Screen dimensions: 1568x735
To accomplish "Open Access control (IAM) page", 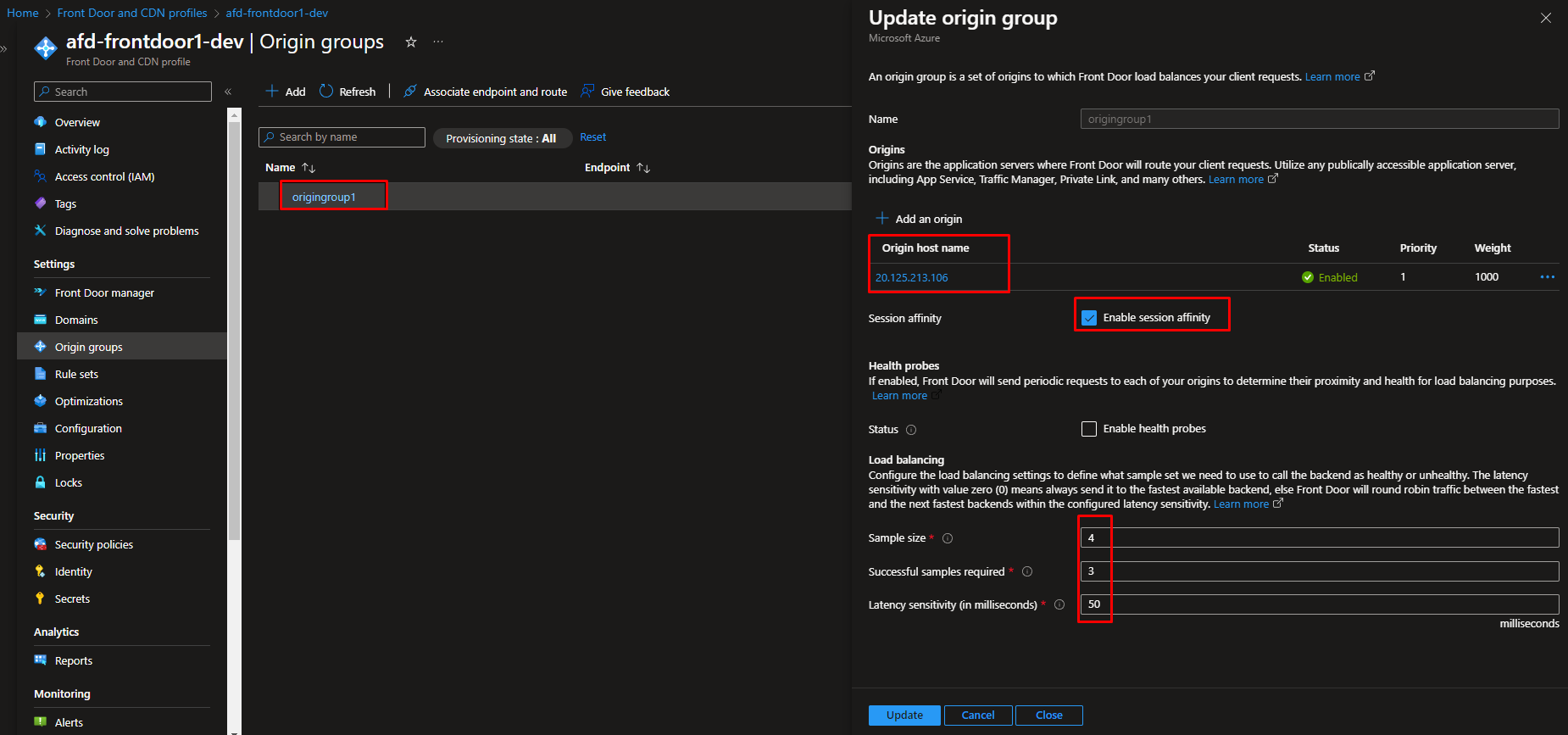I will 104,176.
